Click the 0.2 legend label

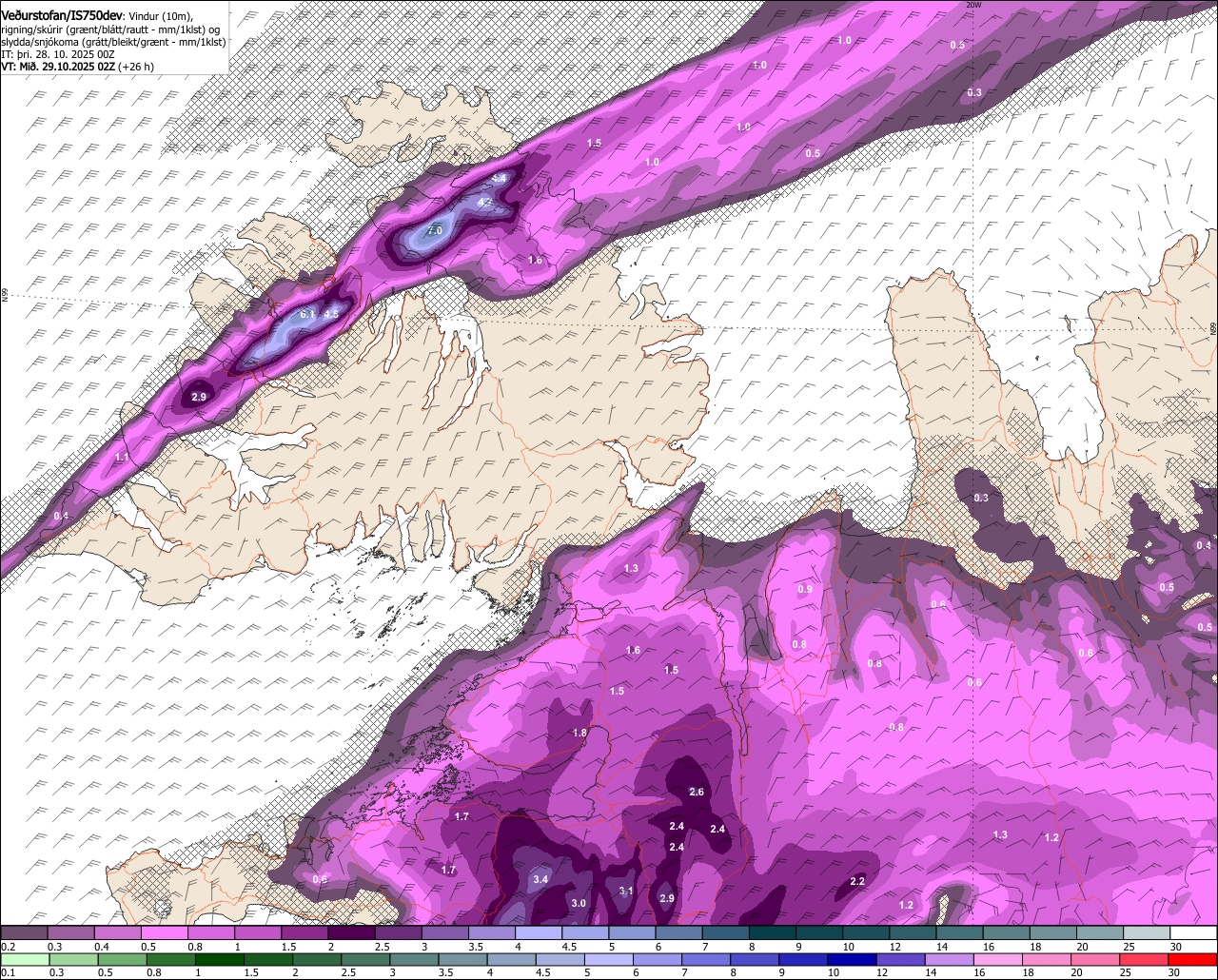click(9, 947)
